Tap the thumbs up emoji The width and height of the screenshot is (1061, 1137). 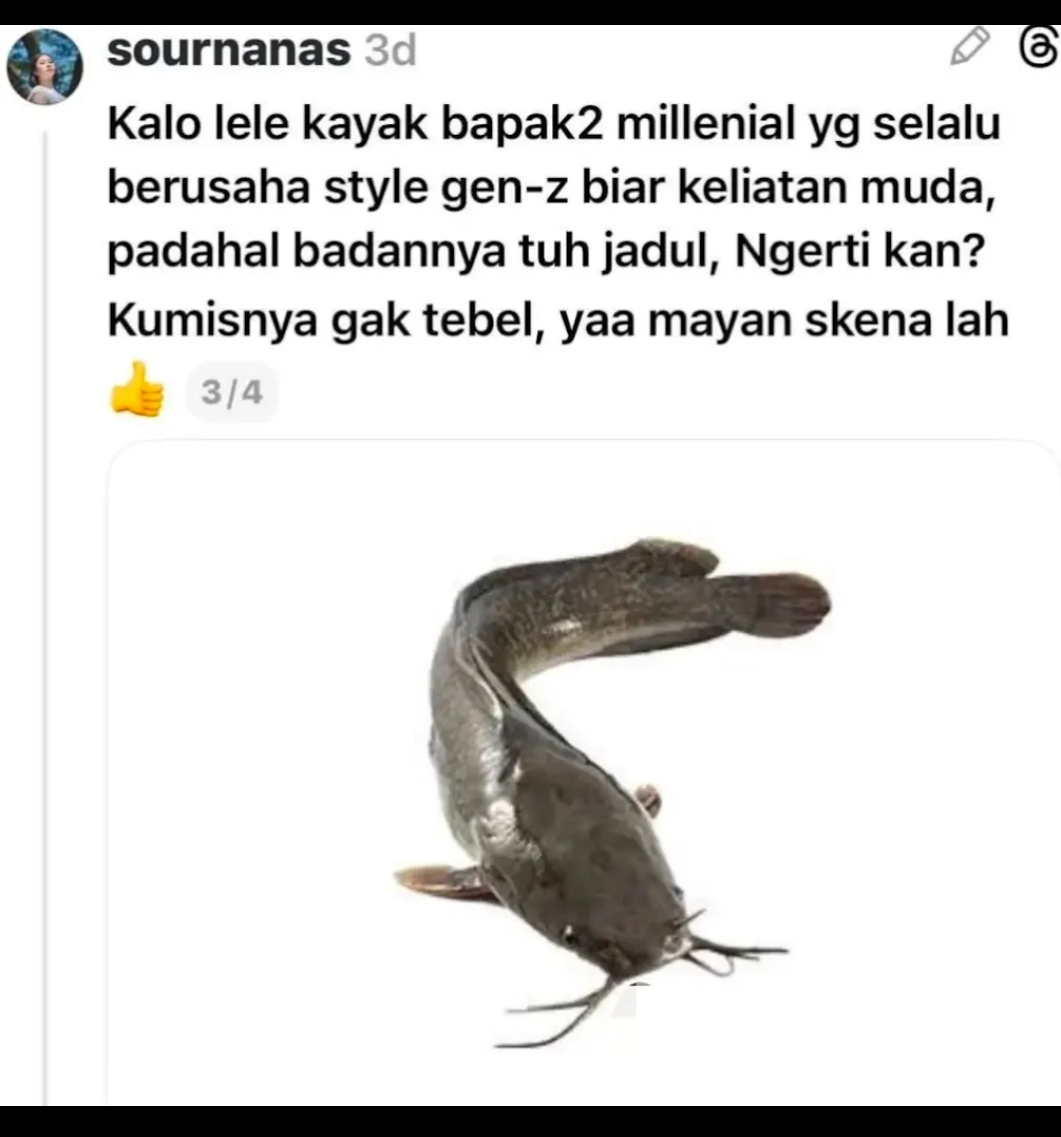click(x=137, y=389)
